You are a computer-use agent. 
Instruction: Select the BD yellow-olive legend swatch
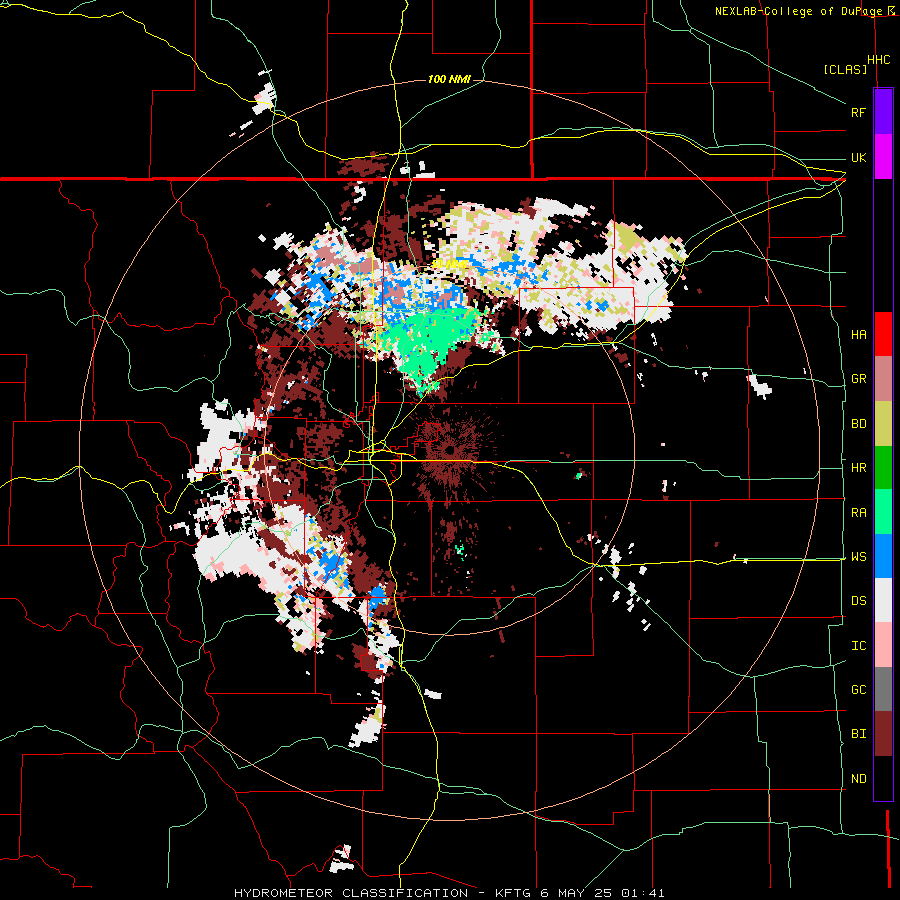pyautogui.click(x=883, y=424)
